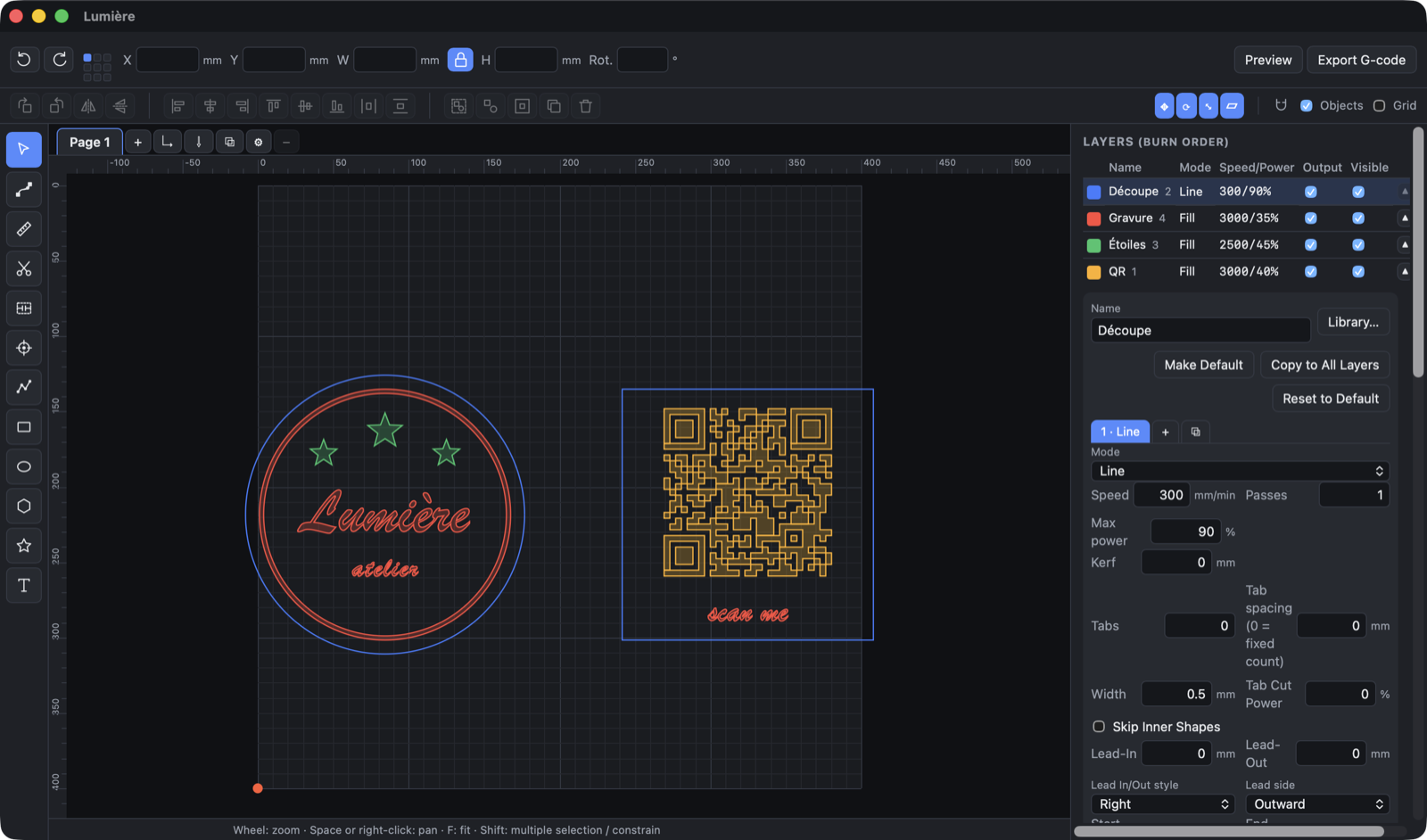Image resolution: width=1427 pixels, height=840 pixels.
Task: Select the arrow pointer tool
Action: pos(24,150)
